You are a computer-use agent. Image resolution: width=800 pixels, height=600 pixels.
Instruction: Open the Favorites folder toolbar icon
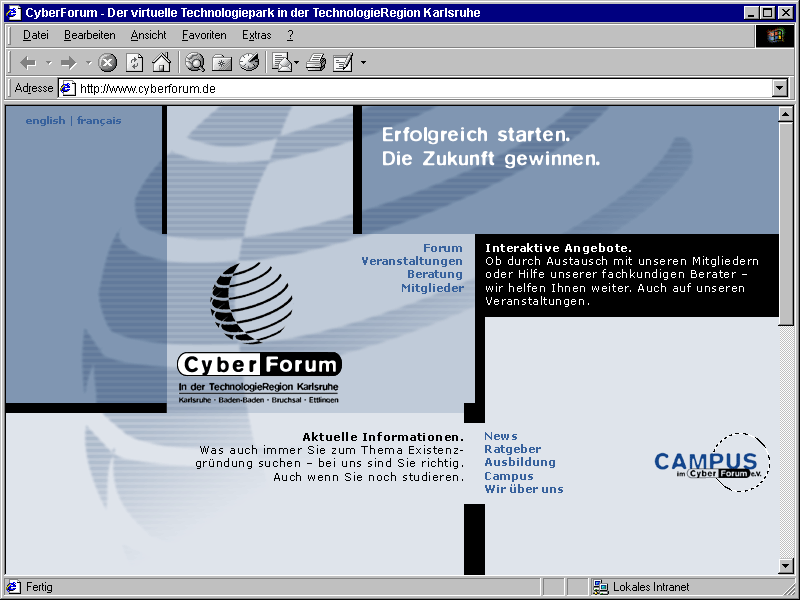tap(222, 63)
